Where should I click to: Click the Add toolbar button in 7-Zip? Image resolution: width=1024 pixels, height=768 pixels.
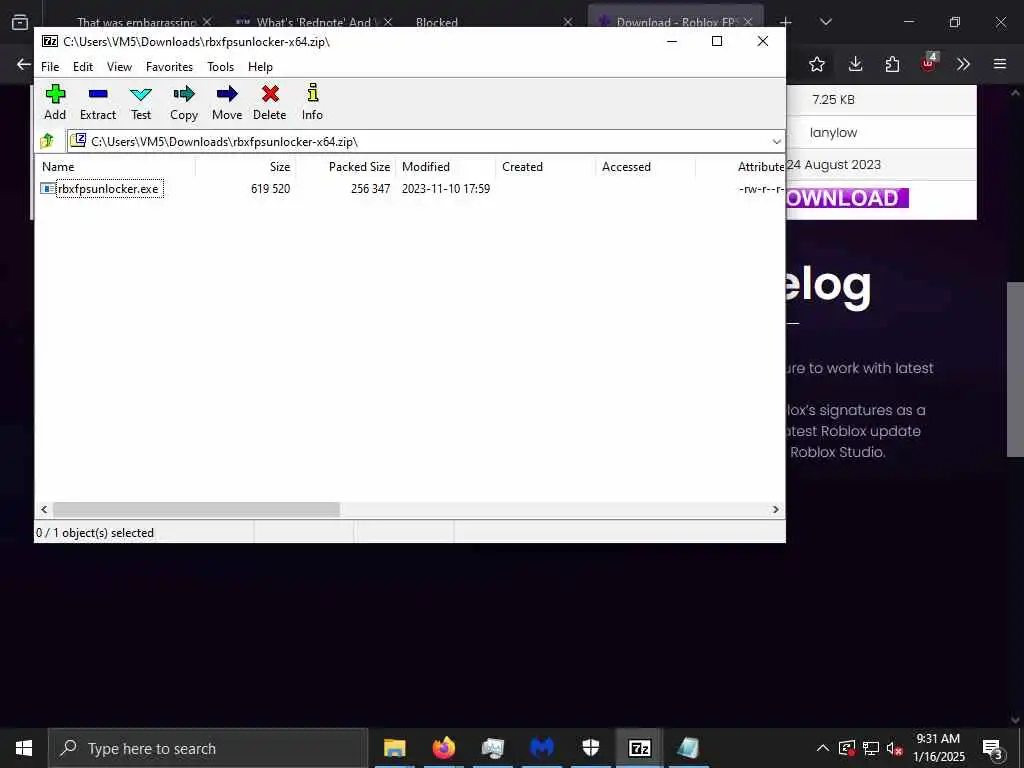coord(55,103)
